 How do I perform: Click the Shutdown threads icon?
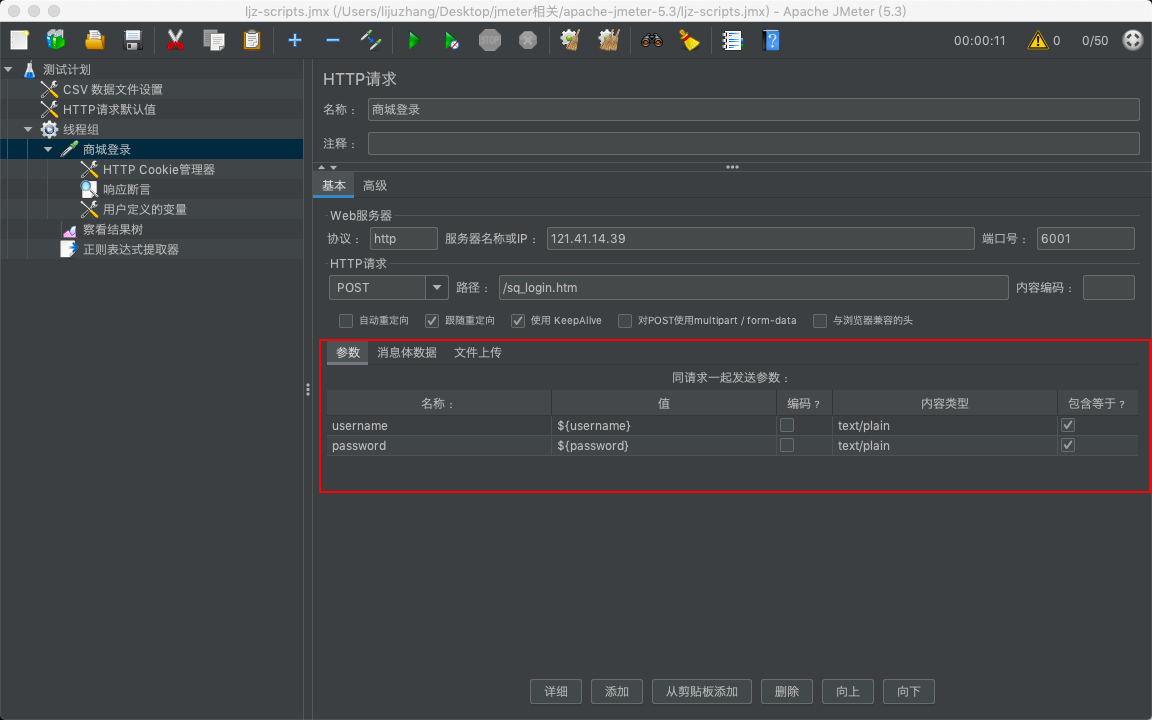click(x=528, y=40)
